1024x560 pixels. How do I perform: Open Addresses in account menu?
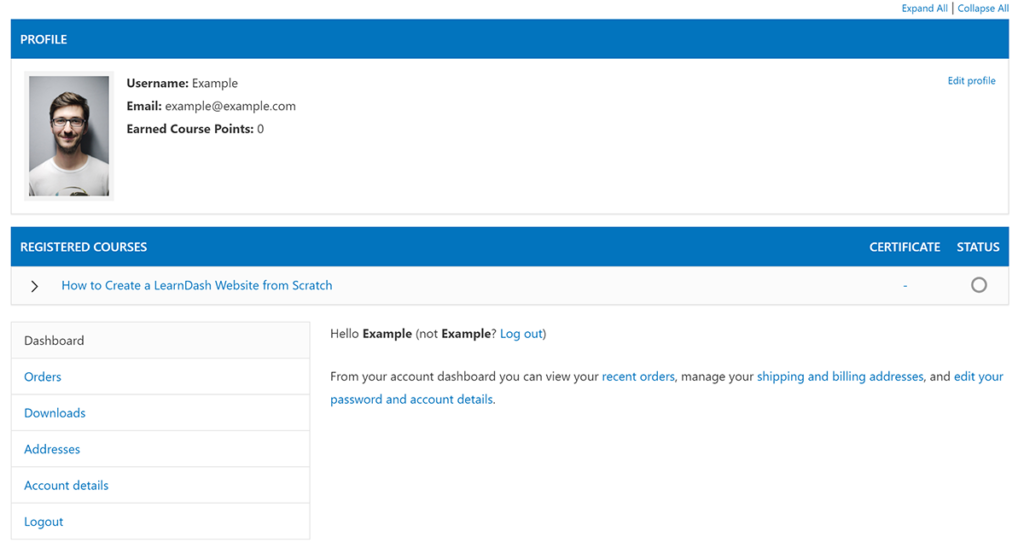pyautogui.click(x=52, y=449)
